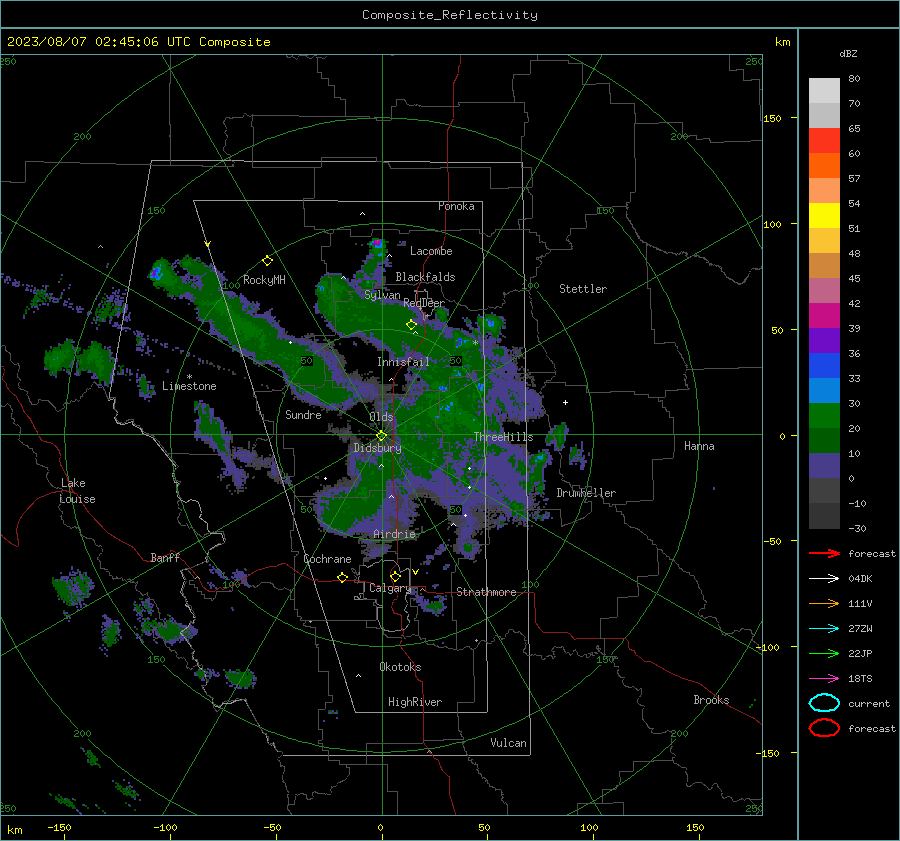Click yellow diamond marker beside RockyMH

[x=267, y=261]
